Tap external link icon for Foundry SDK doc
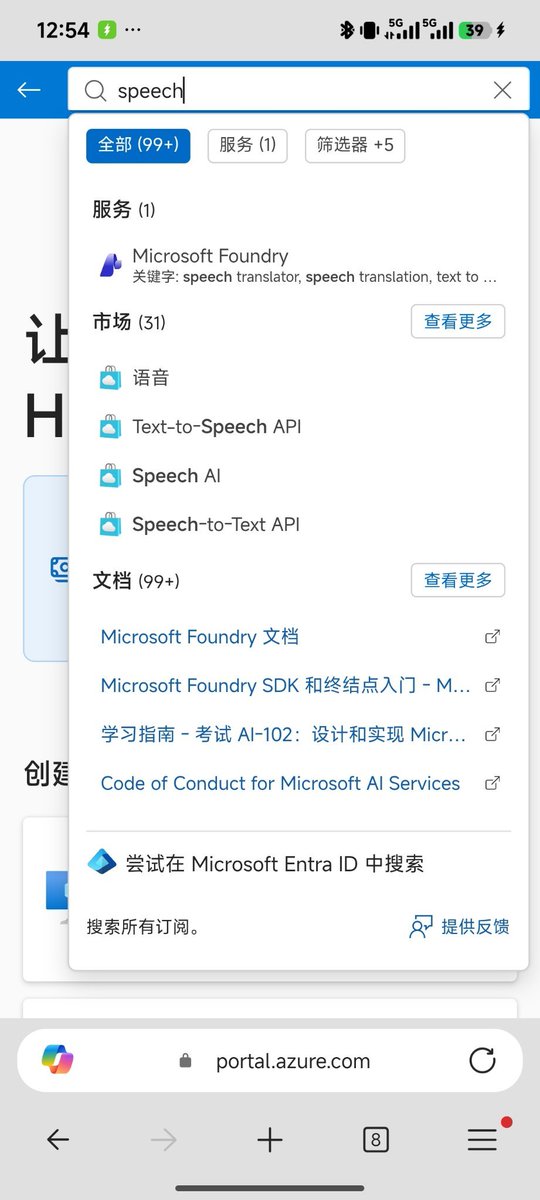The image size is (540, 1200). coord(492,685)
